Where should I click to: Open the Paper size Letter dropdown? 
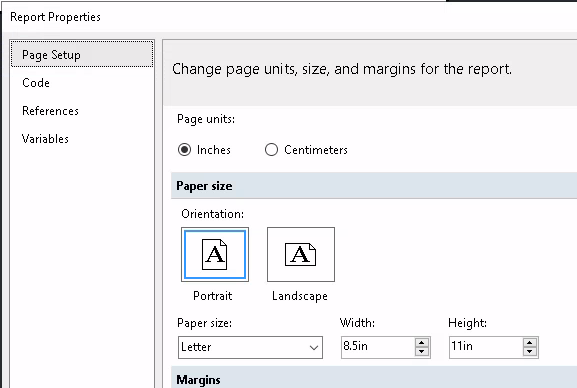click(250, 347)
